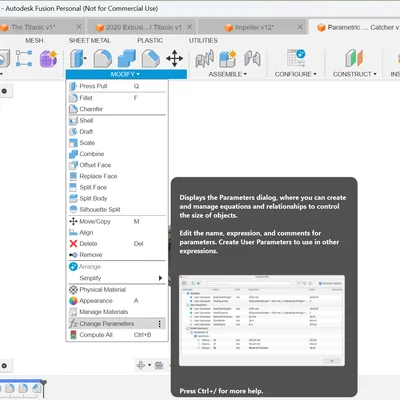Choose Delete from Modify menu

117,244
